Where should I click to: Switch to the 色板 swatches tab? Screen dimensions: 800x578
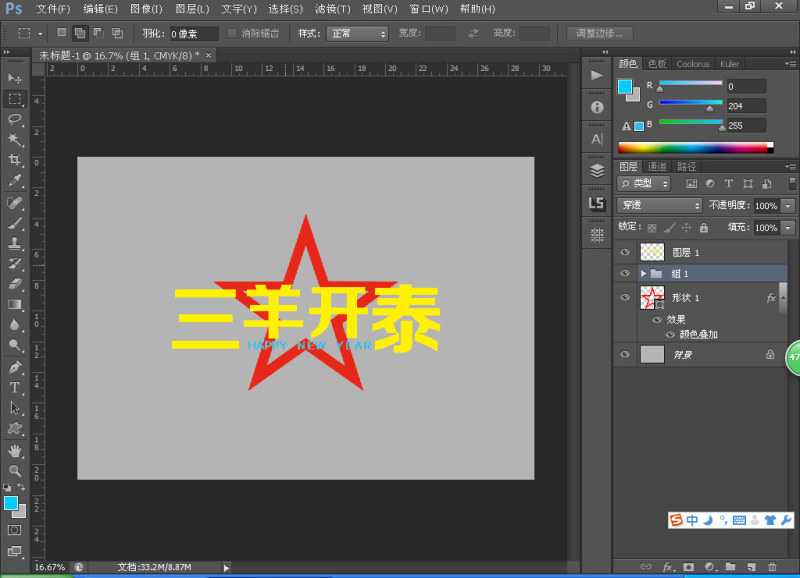tap(657, 64)
